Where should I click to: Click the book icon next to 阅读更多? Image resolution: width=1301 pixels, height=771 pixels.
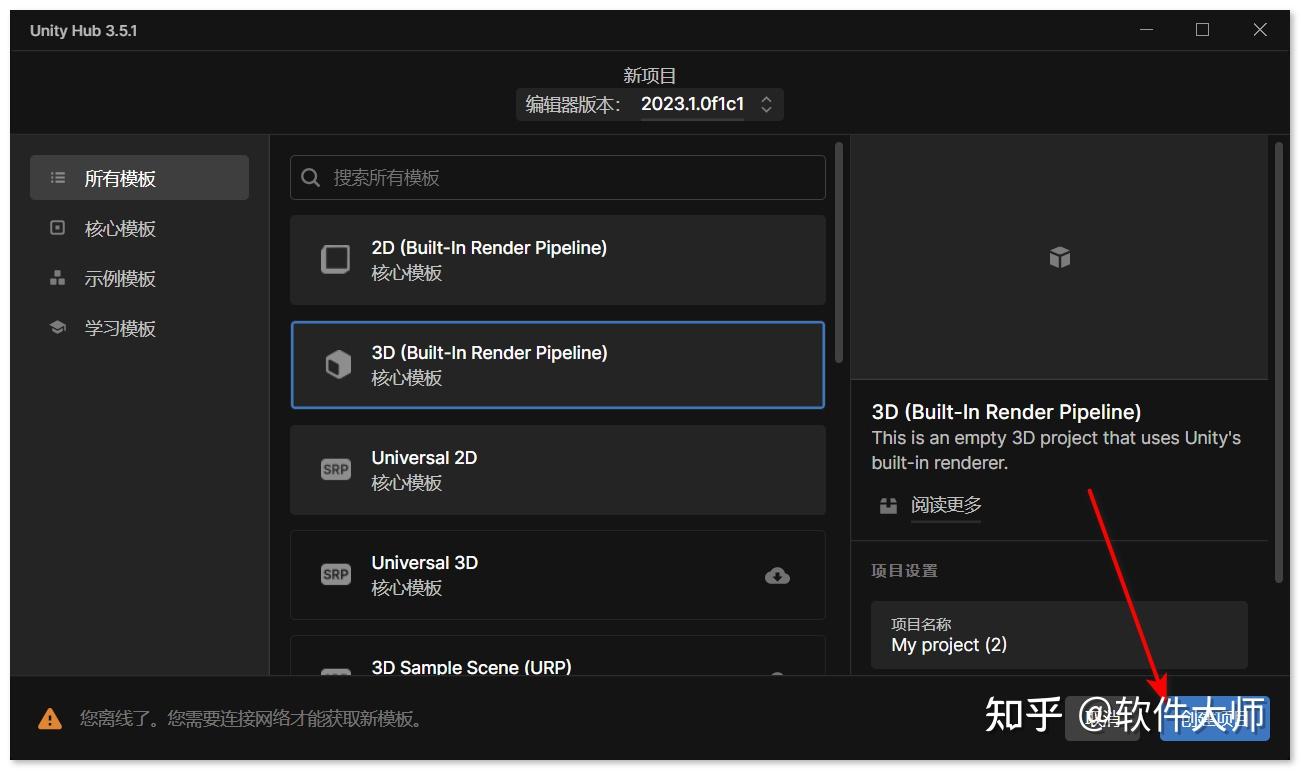point(888,505)
